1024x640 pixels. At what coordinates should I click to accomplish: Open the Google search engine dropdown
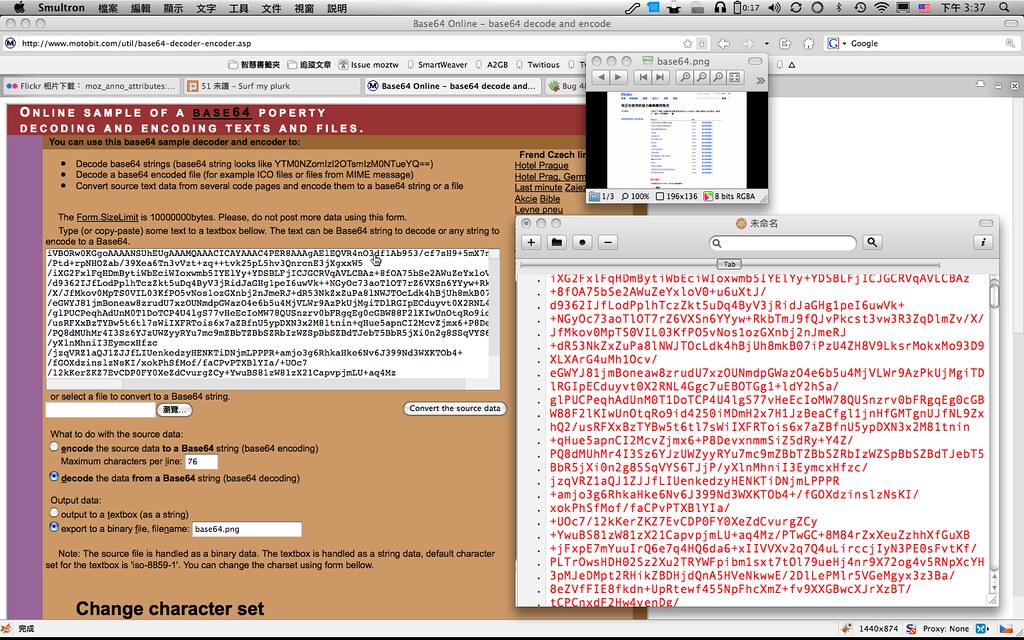point(834,43)
